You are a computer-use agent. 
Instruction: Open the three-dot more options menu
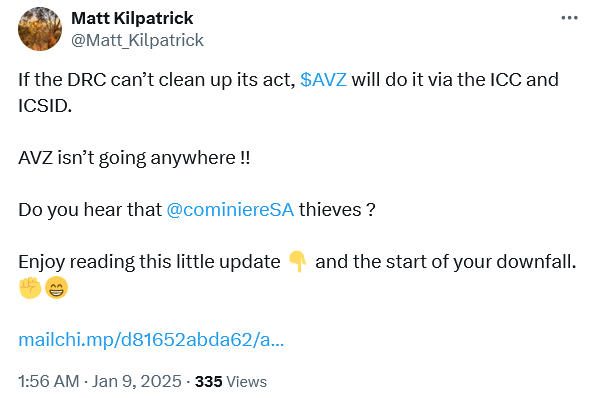(569, 18)
